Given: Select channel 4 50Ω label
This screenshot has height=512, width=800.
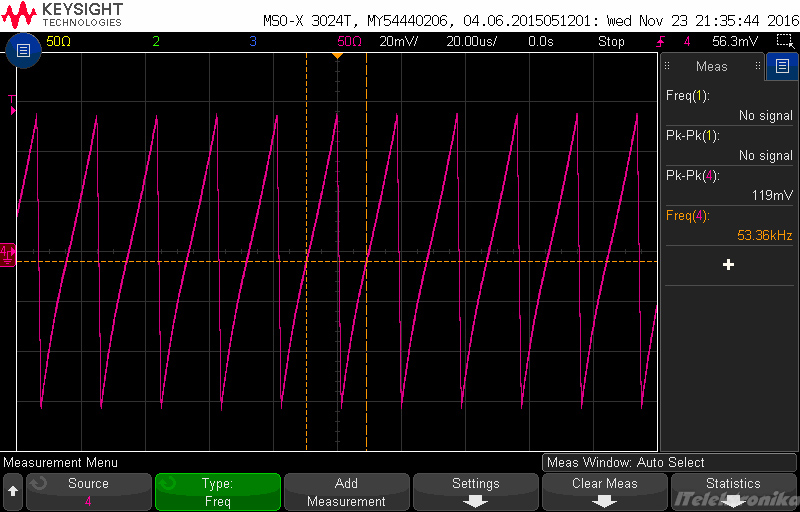Looking at the screenshot, I should pos(349,42).
